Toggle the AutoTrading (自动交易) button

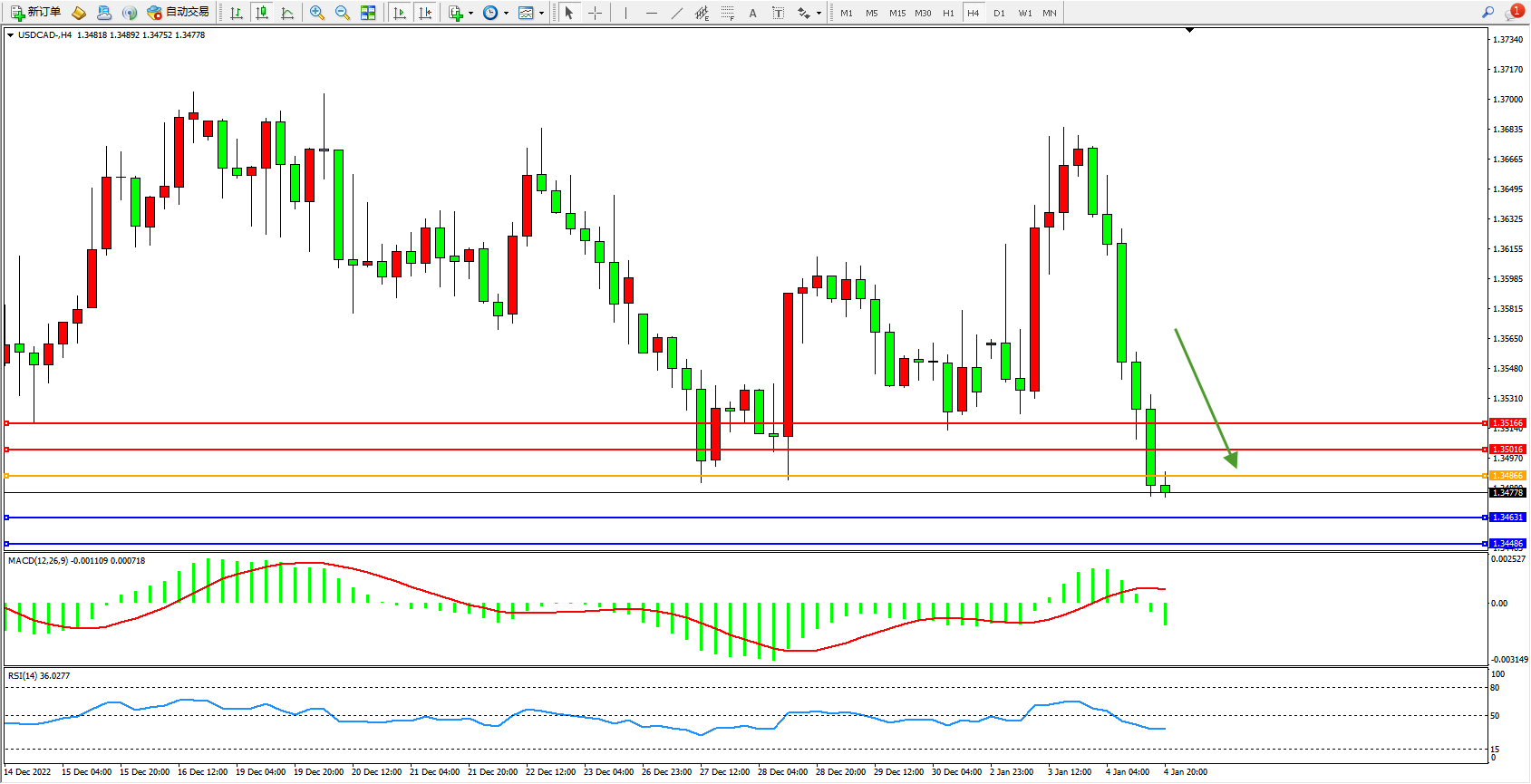coord(179,13)
